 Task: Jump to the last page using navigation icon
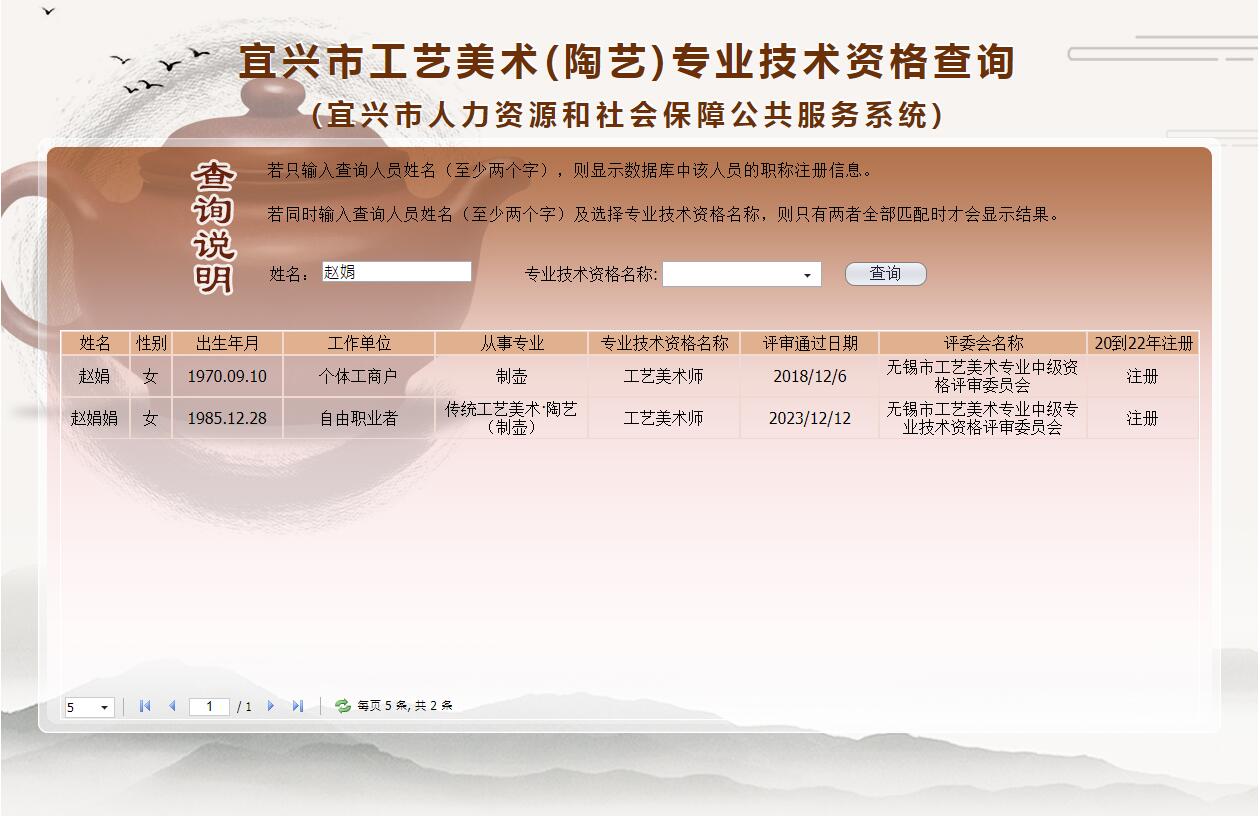click(297, 706)
